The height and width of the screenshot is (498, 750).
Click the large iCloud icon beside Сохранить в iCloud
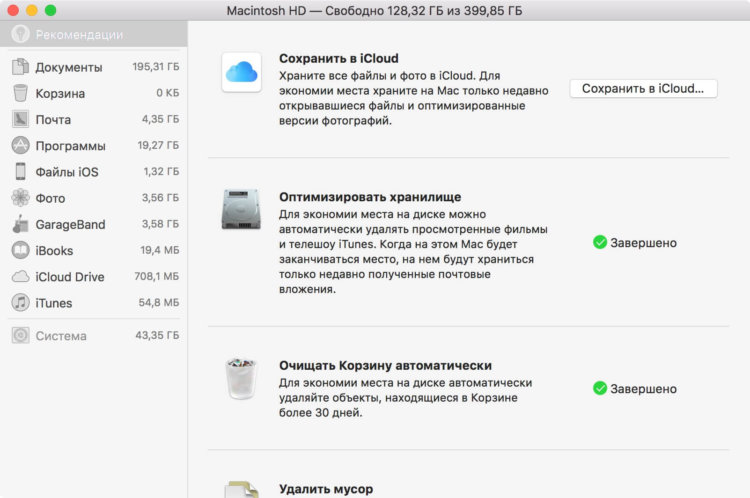[242, 72]
